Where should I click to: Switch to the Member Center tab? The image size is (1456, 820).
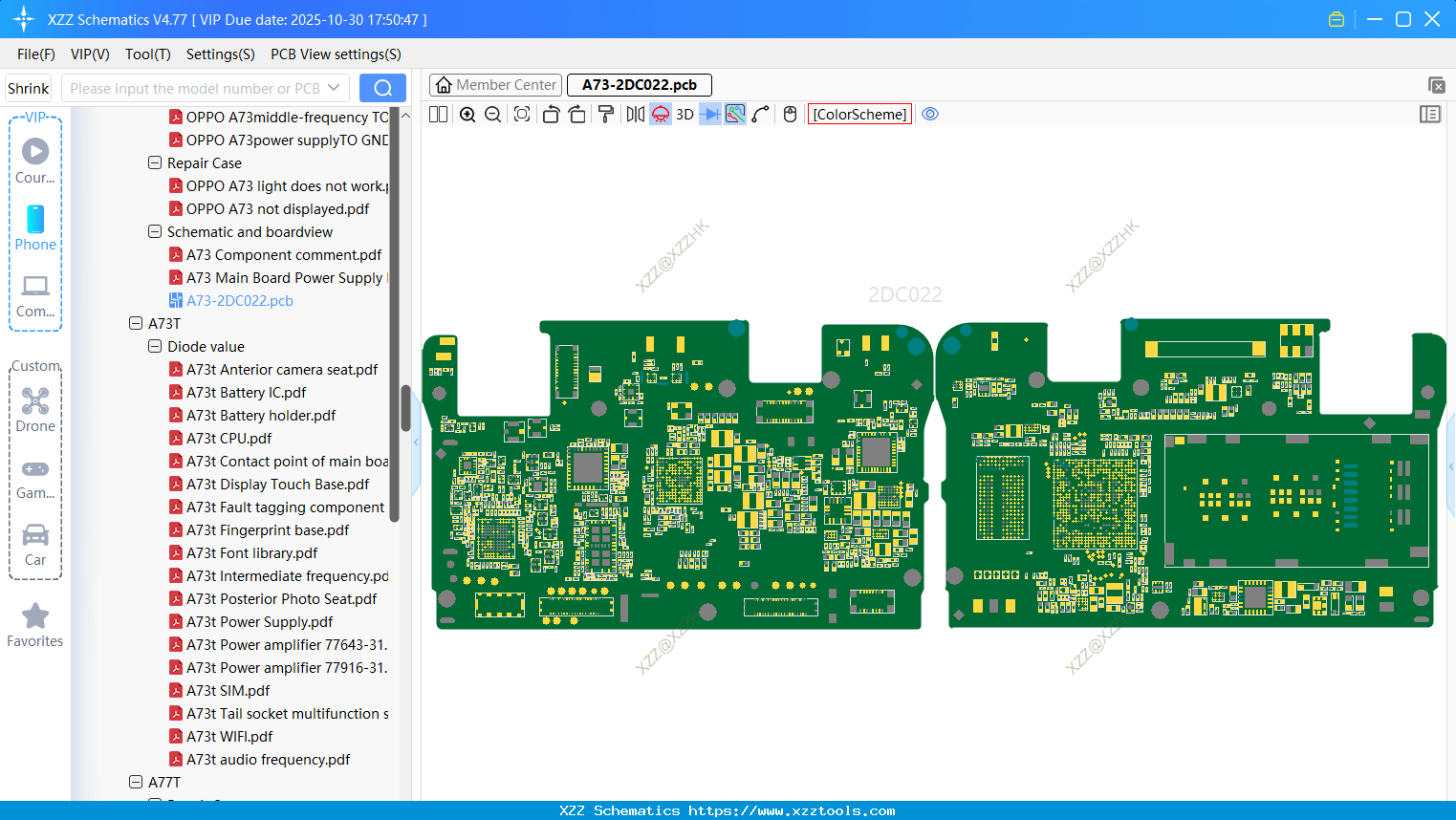click(x=496, y=85)
